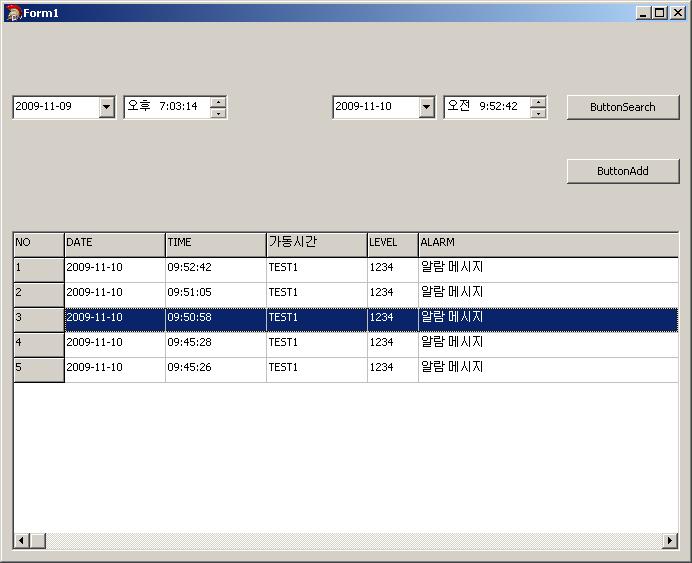Open the start date dropdown 2009-11-09
This screenshot has width=692, height=563.
click(x=107, y=107)
